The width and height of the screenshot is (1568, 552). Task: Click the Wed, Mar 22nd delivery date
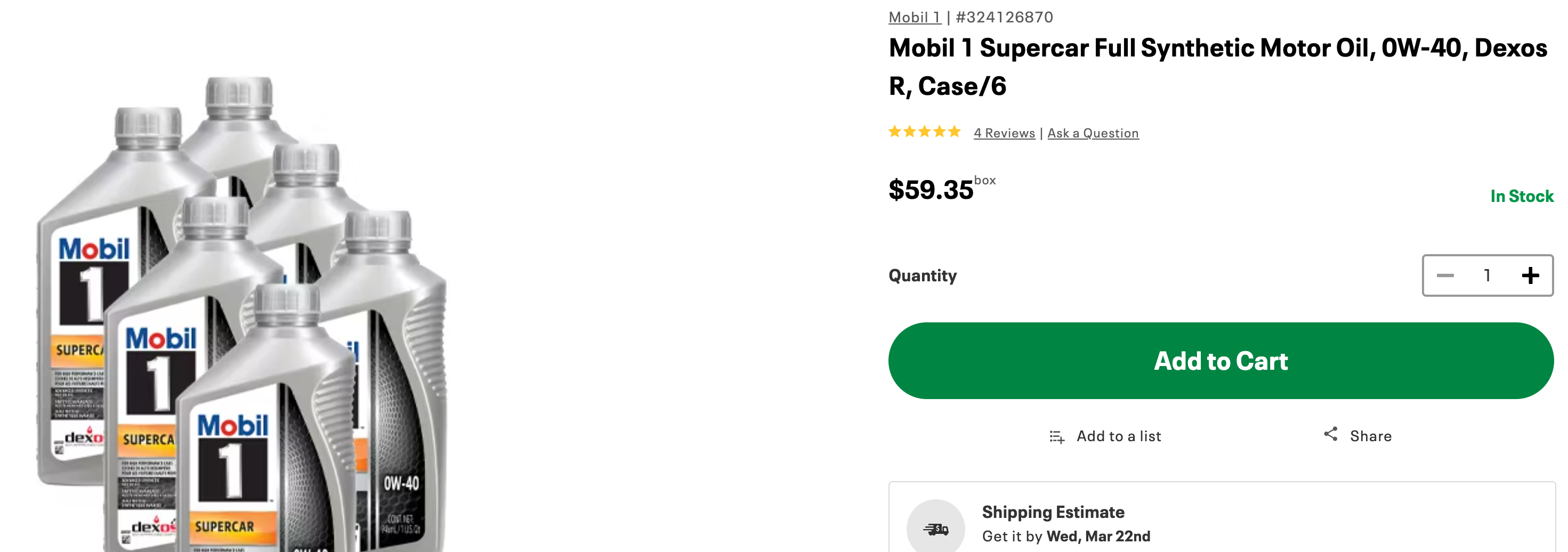point(1098,536)
